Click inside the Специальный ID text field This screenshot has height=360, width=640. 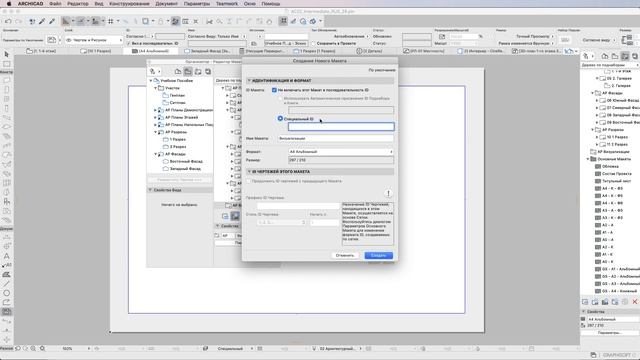(341, 127)
